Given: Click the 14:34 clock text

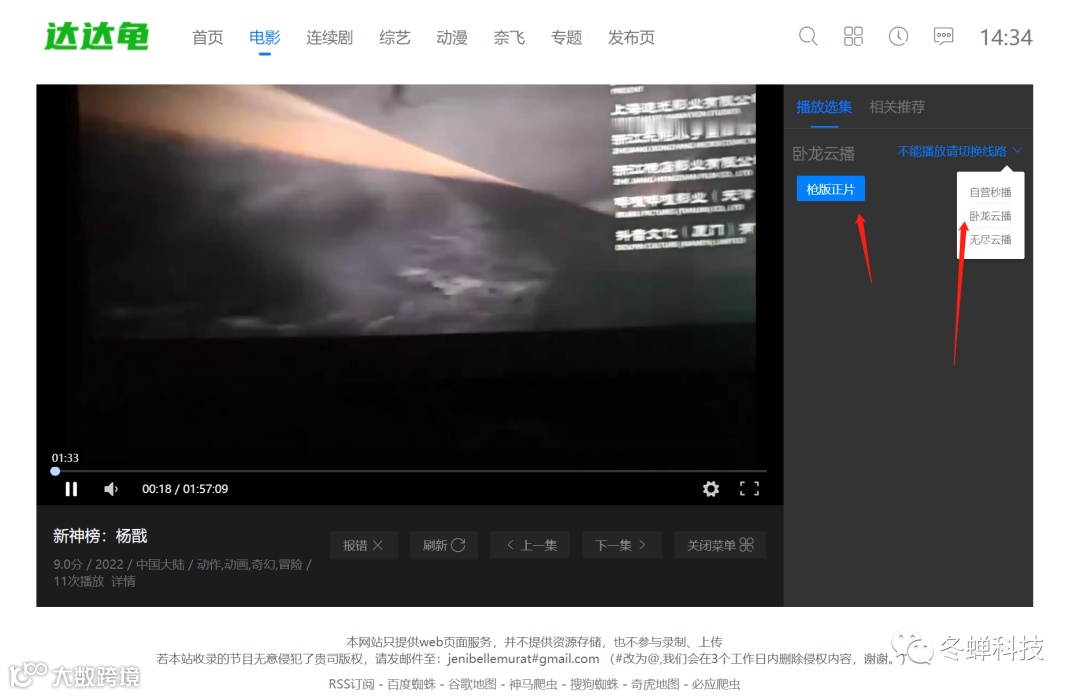Looking at the screenshot, I should pos(1006,37).
